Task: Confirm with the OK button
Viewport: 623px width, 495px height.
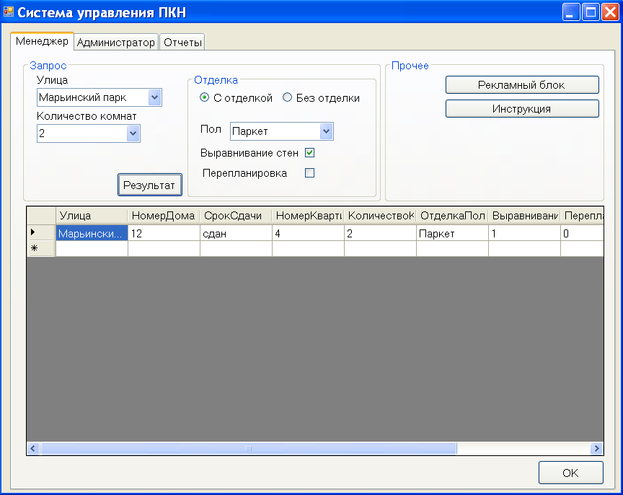Action: pyautogui.click(x=571, y=473)
